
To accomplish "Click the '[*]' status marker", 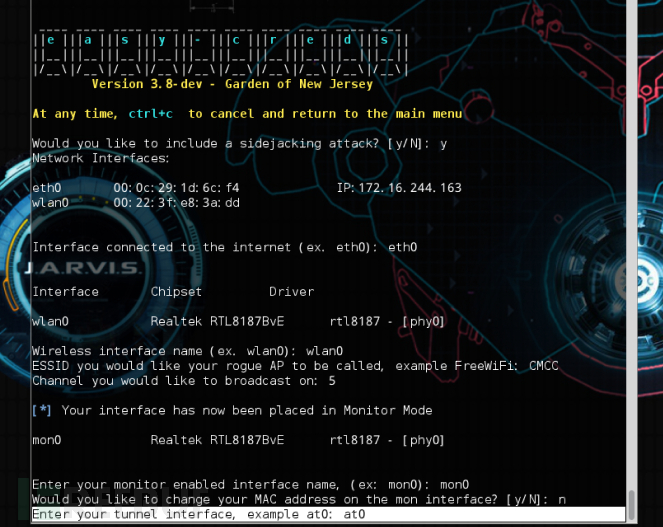I will click(41, 411).
